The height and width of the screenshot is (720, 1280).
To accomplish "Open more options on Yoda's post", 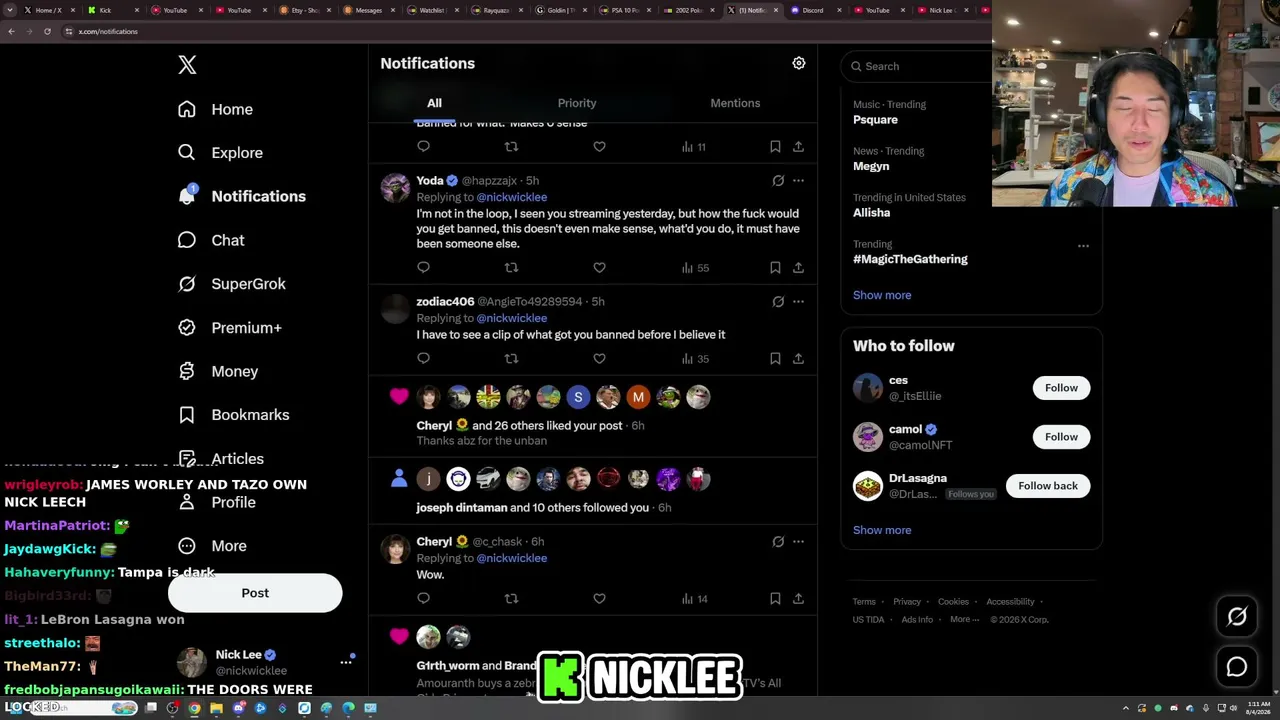I will (798, 181).
